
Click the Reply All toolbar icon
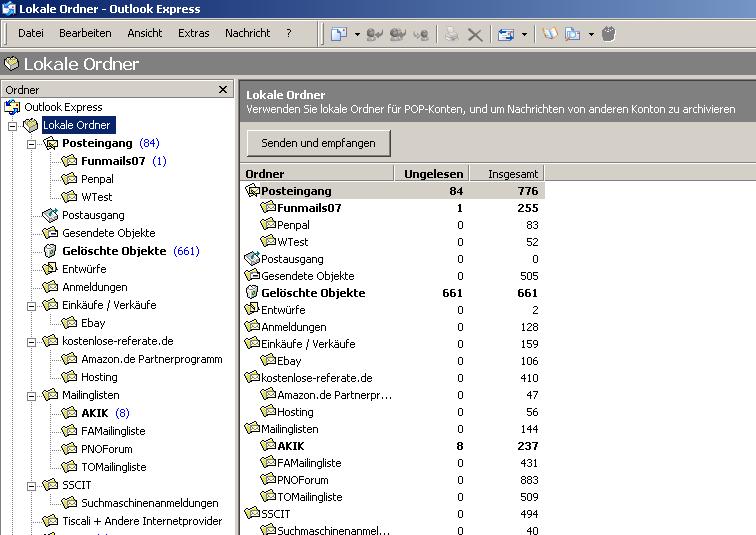[398, 34]
